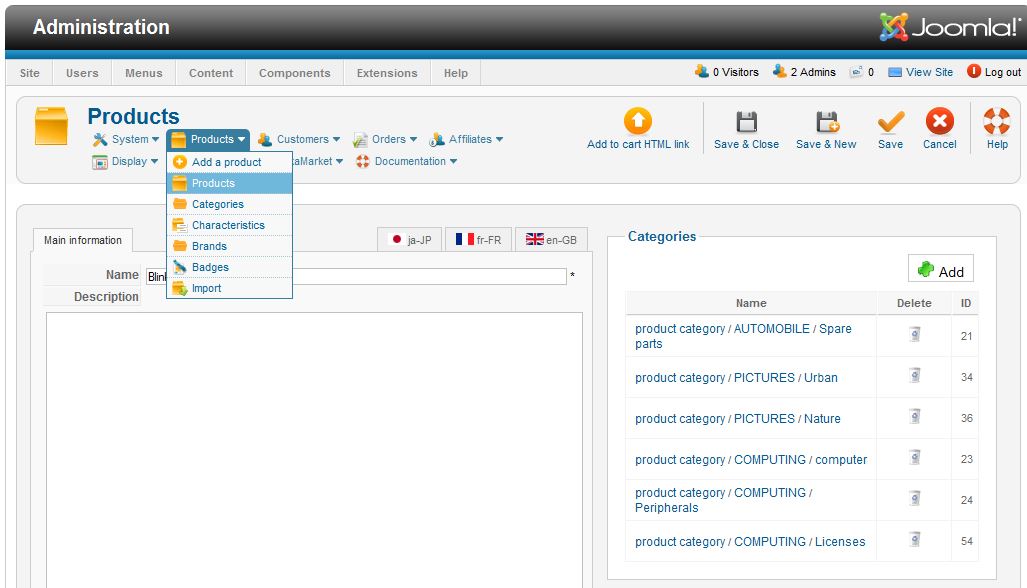Delete the PICTURES / Urban category
This screenshot has height=588, width=1027.
(915, 376)
